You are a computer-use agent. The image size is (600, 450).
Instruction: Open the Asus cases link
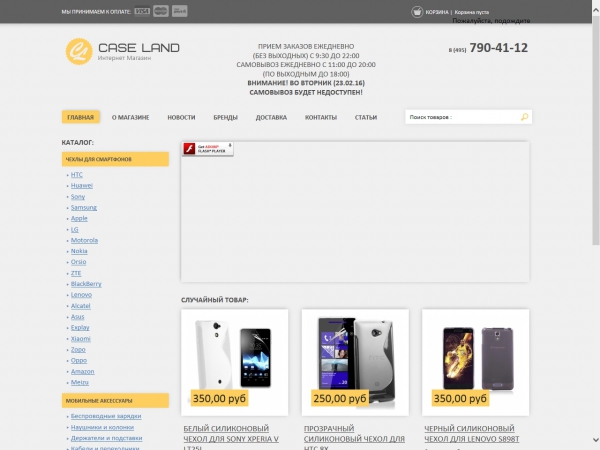(77, 317)
